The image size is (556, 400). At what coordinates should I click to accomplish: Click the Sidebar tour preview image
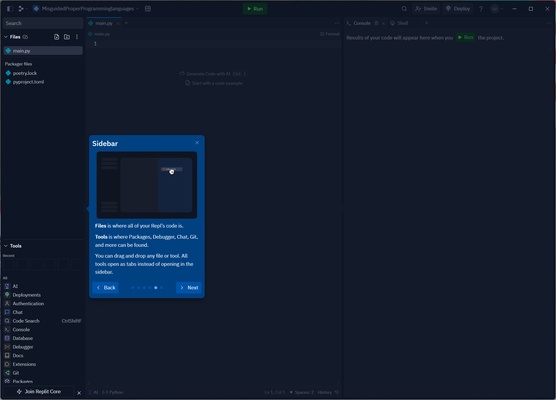point(147,185)
